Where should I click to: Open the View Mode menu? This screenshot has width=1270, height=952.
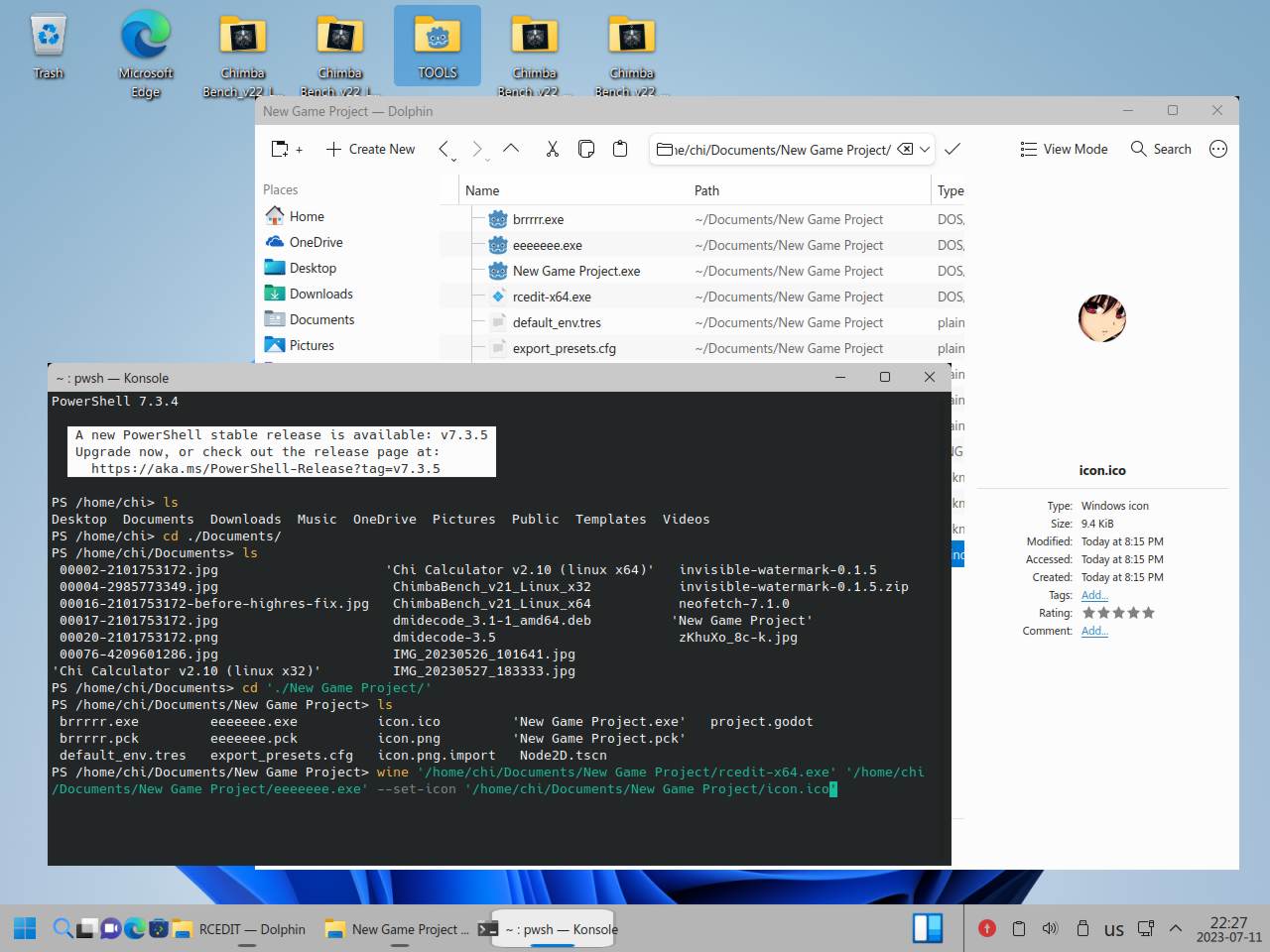click(x=1064, y=149)
